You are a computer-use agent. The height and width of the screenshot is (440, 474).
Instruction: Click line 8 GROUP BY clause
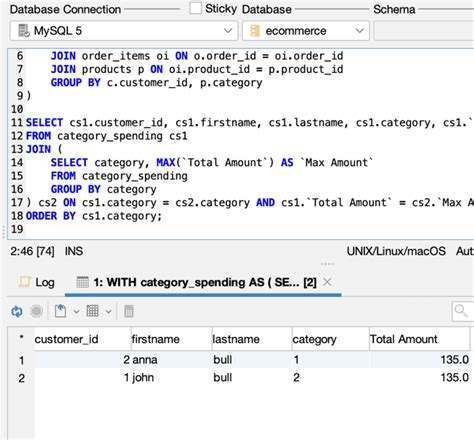pyautogui.click(x=156, y=83)
